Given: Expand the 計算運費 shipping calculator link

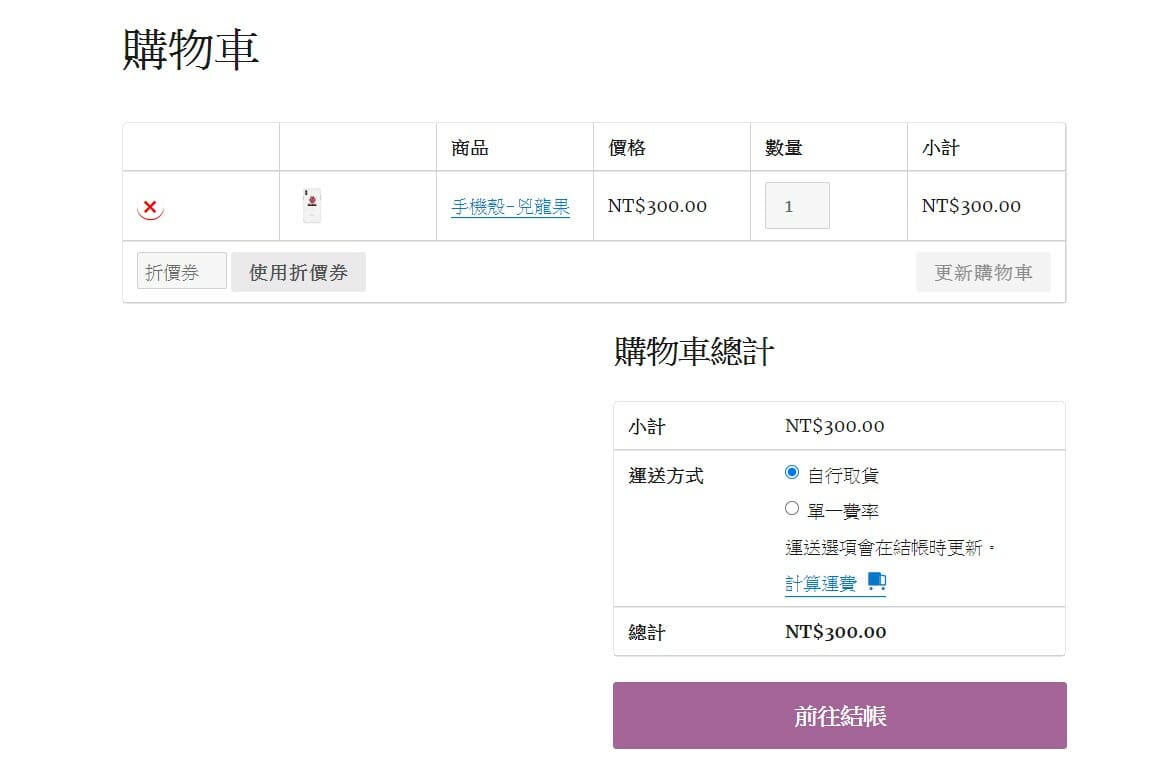Looking at the screenshot, I should point(821,584).
